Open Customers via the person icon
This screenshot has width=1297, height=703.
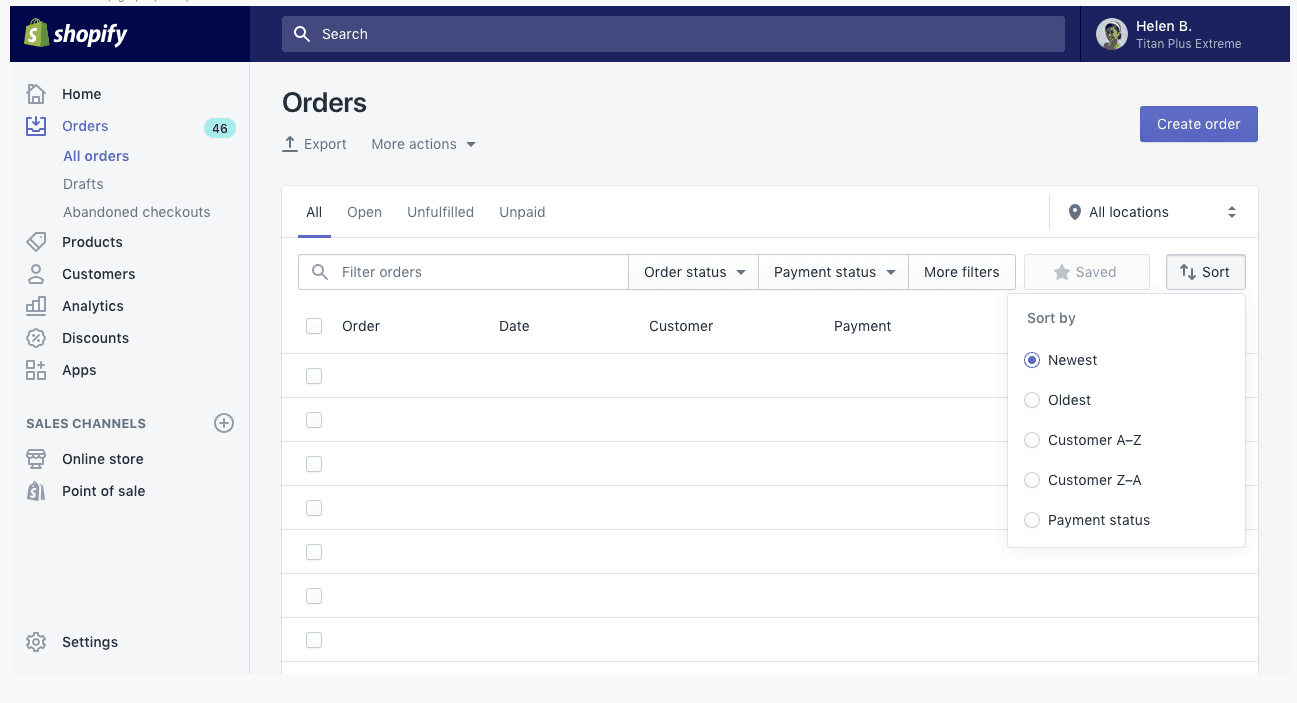pyautogui.click(x=36, y=274)
